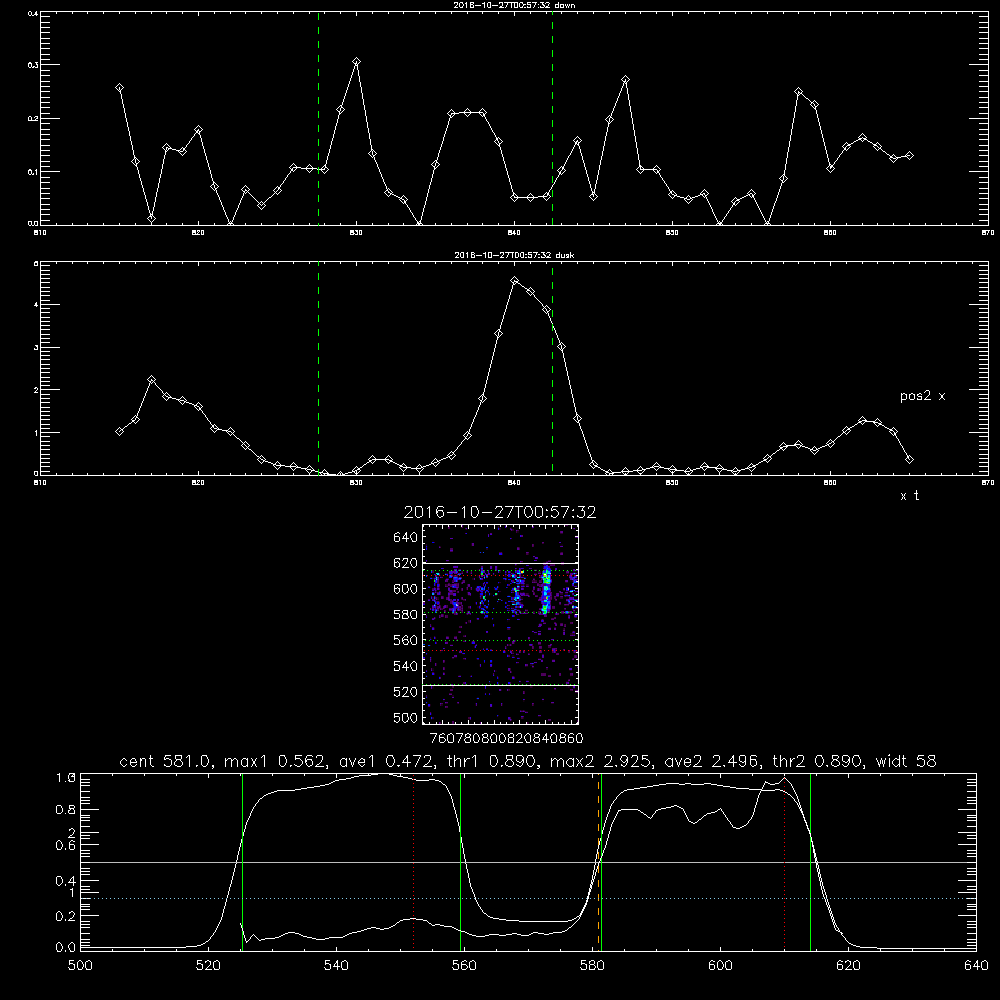Click the orange dashed line in the profile plot
This screenshot has width=1000, height=1000.
[598, 862]
